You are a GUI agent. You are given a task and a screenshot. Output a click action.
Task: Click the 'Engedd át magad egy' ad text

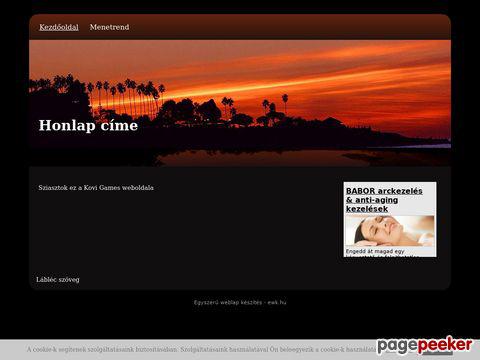(375, 251)
